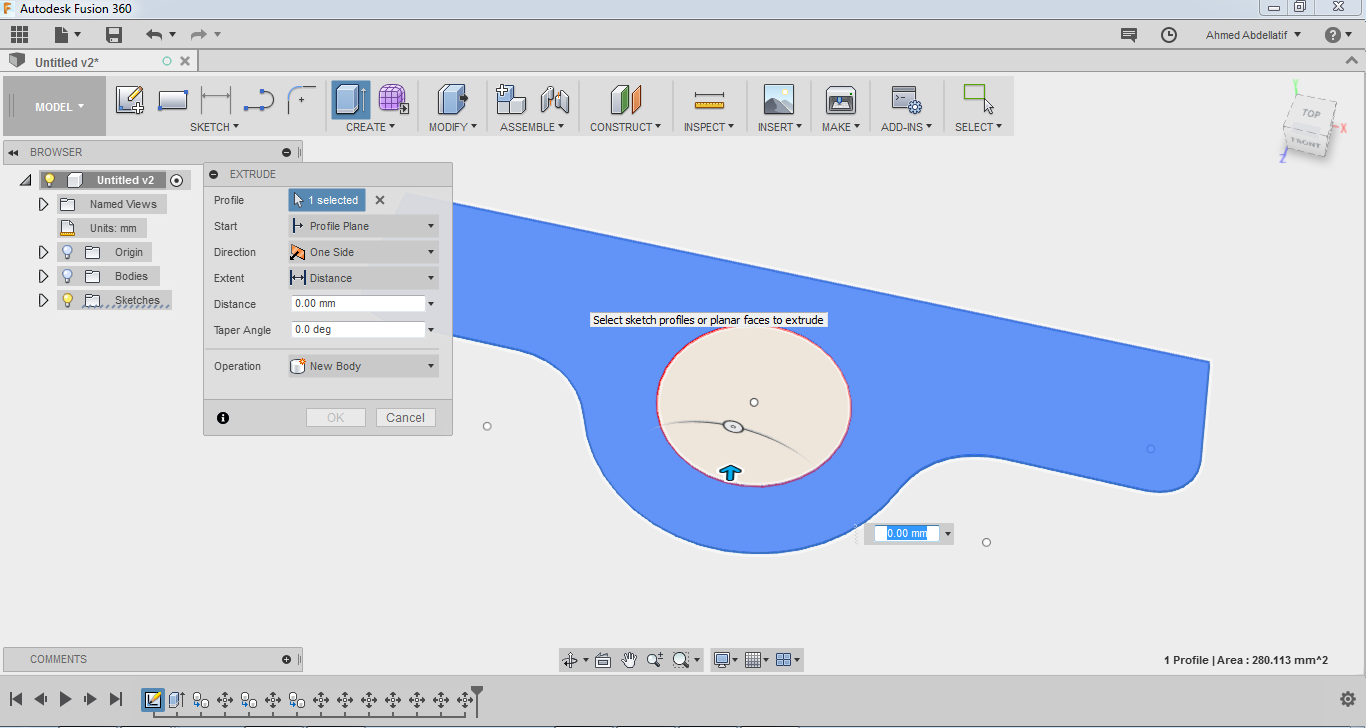
Task: Open the CONSTRUCT menu
Action: point(625,127)
